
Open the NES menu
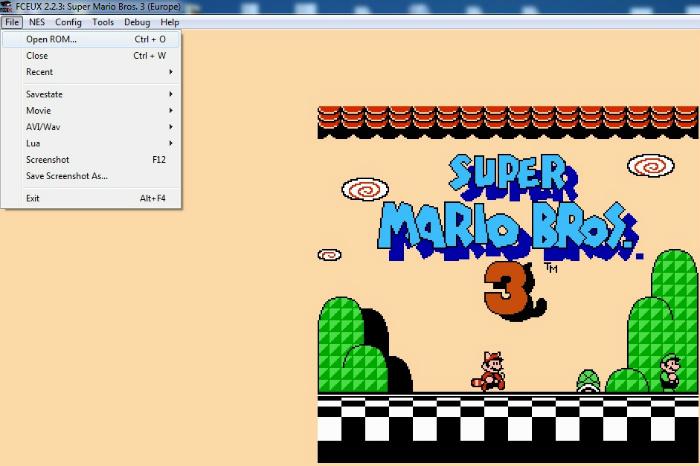tap(37, 22)
